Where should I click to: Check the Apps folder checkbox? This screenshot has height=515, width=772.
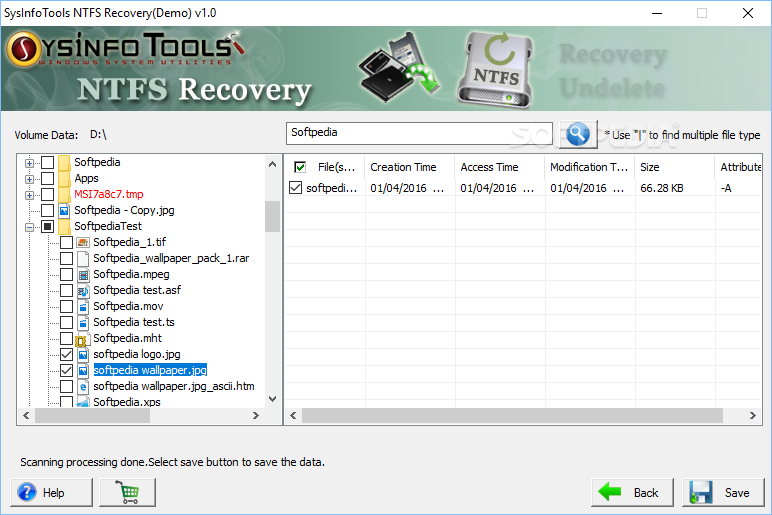pyautogui.click(x=47, y=178)
